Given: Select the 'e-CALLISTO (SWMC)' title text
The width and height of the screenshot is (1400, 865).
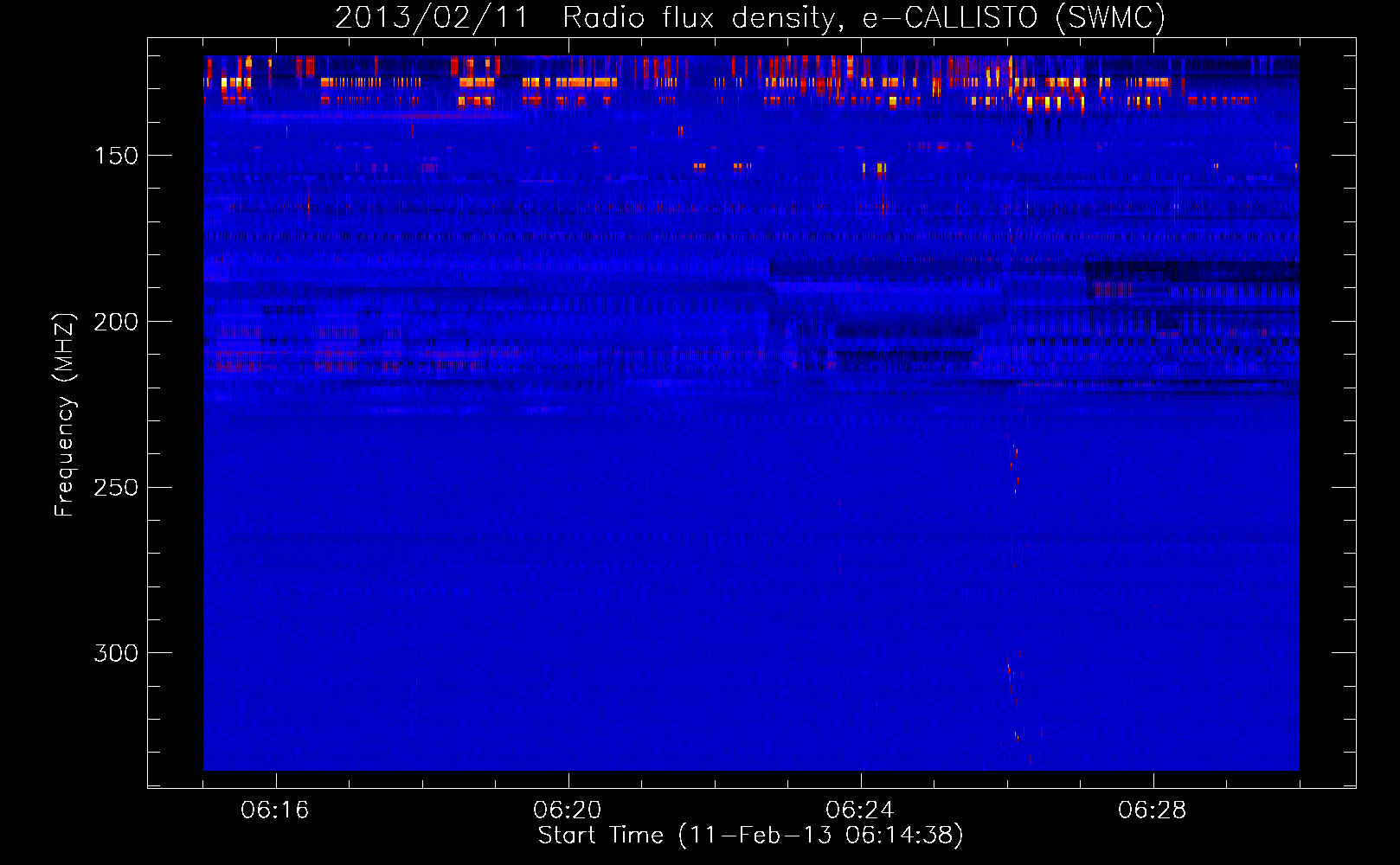Looking at the screenshot, I should (1014, 18).
